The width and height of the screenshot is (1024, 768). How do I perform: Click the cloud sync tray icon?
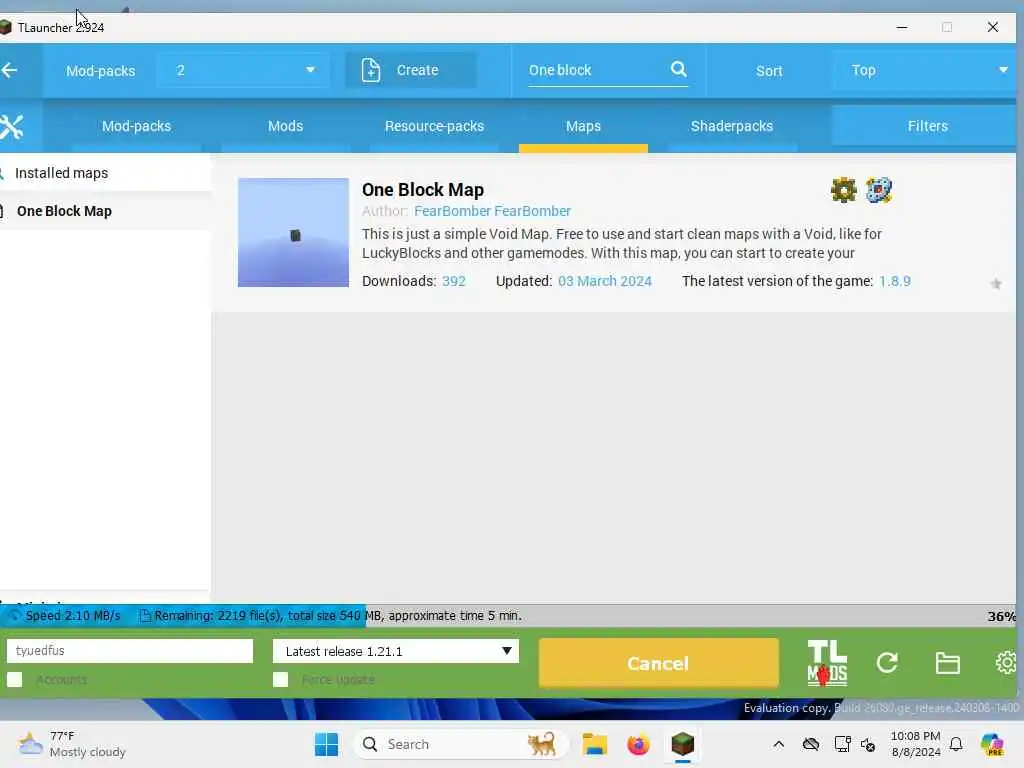(810, 744)
